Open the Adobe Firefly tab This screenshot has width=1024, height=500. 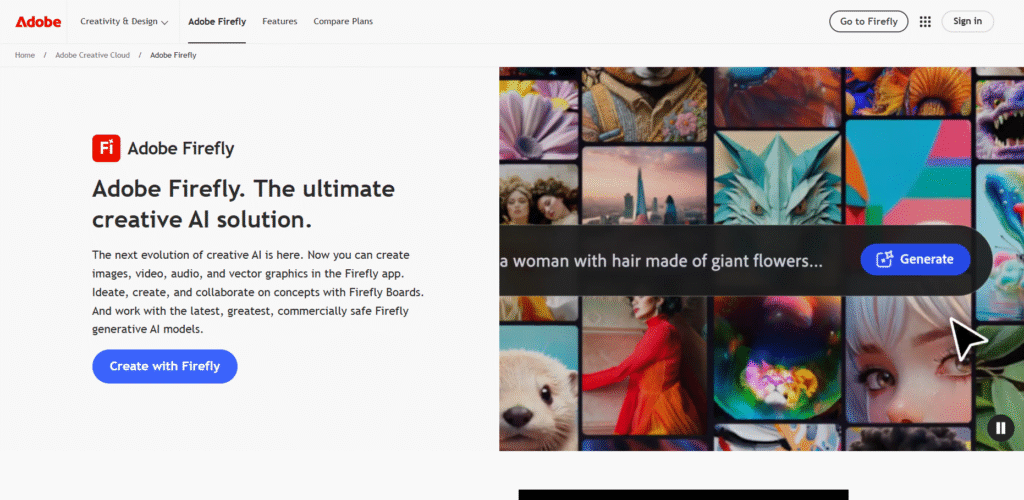[217, 22]
